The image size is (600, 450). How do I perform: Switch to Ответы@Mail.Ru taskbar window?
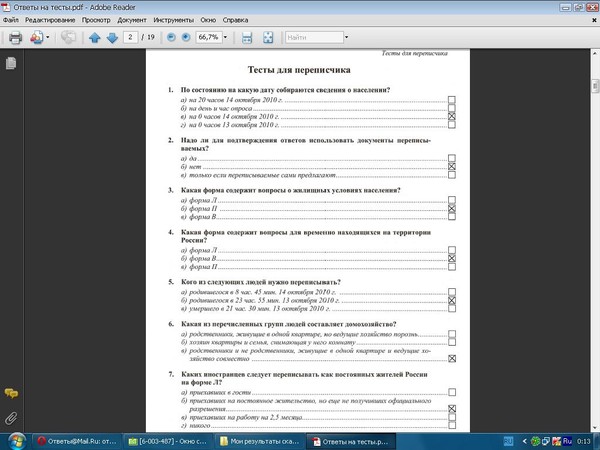pyautogui.click(x=77, y=441)
